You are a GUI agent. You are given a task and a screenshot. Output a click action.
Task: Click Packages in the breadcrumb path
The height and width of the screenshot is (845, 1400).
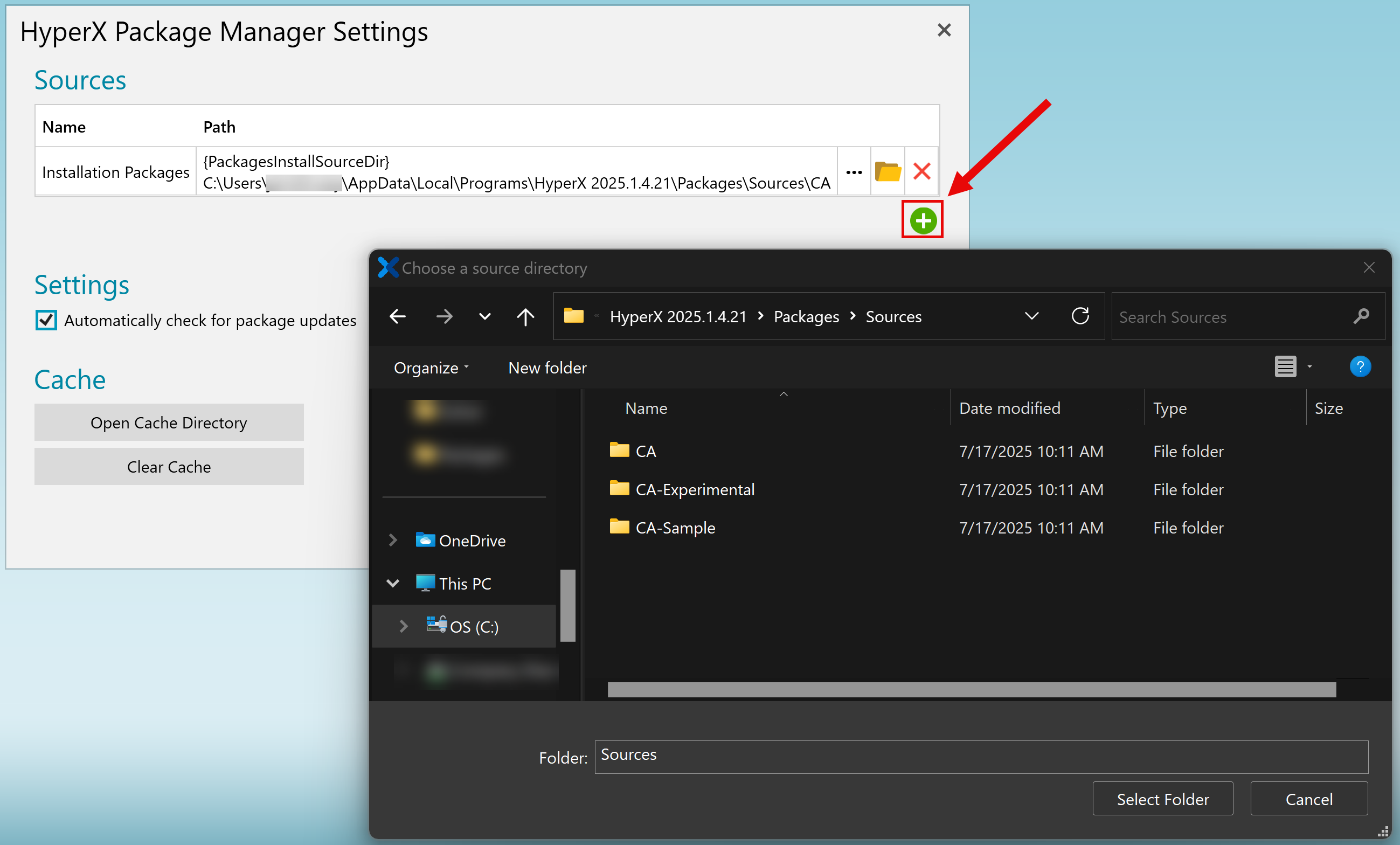point(806,316)
